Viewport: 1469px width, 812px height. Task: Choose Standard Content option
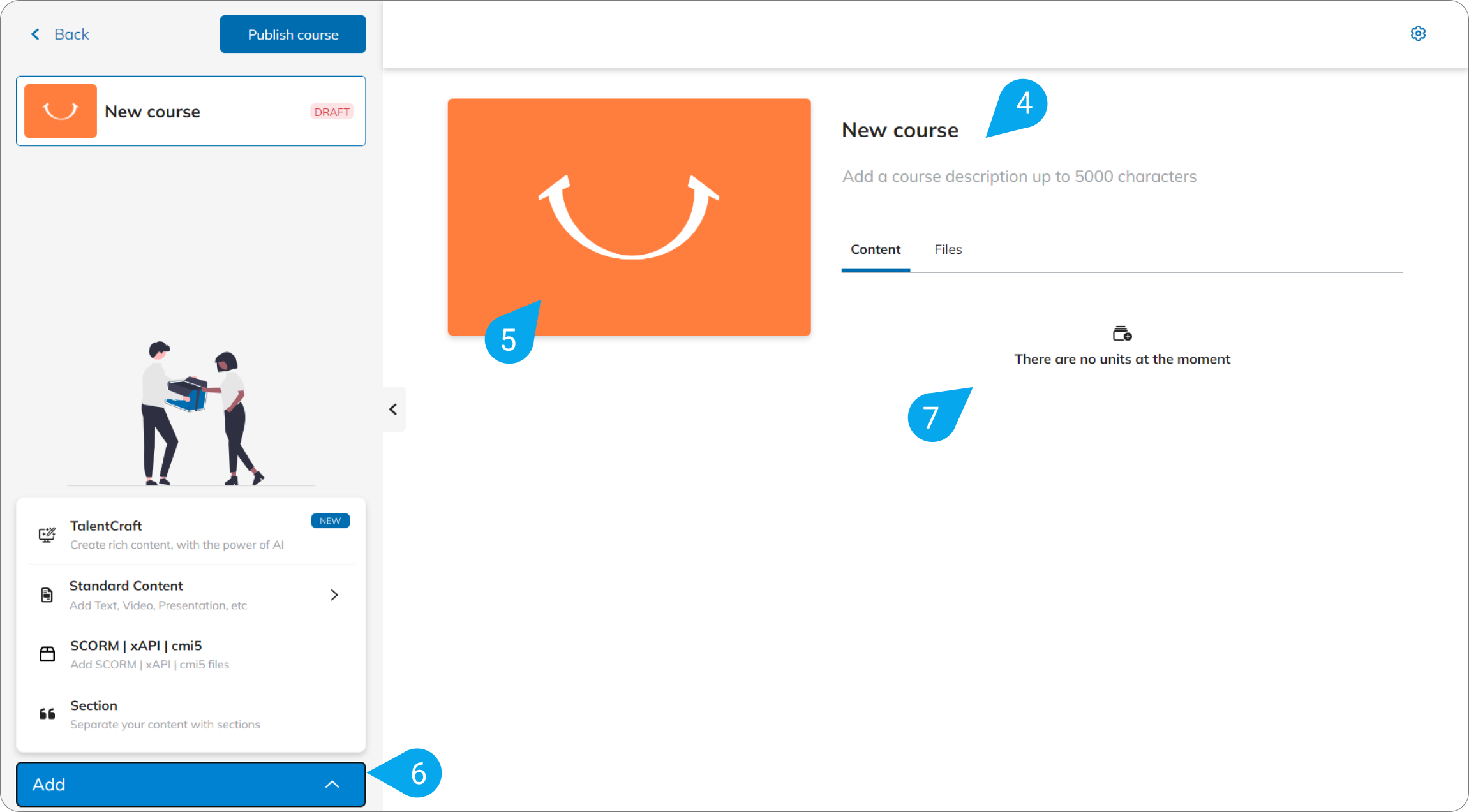(x=191, y=595)
